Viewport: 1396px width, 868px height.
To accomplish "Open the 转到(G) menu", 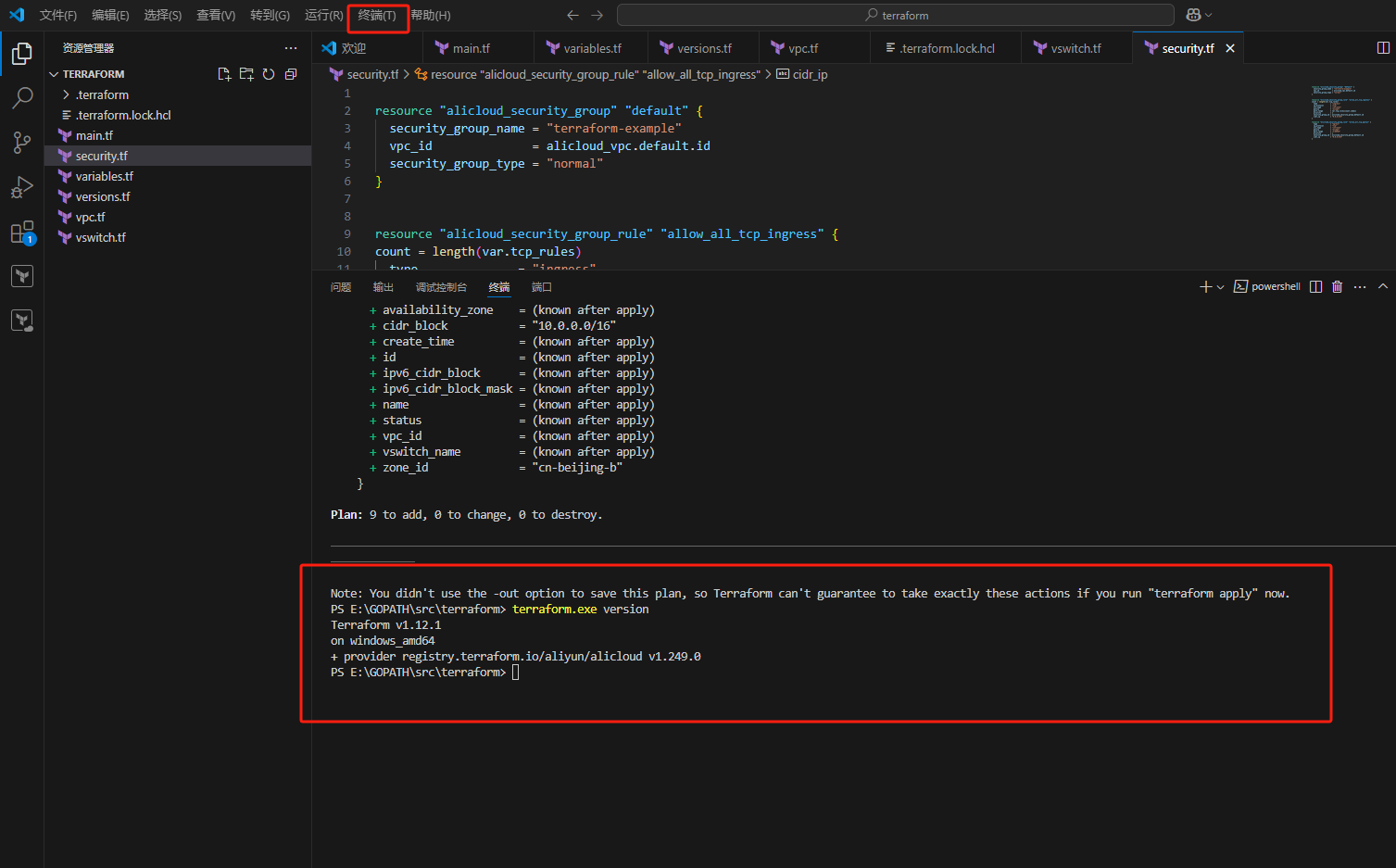I will [x=270, y=15].
